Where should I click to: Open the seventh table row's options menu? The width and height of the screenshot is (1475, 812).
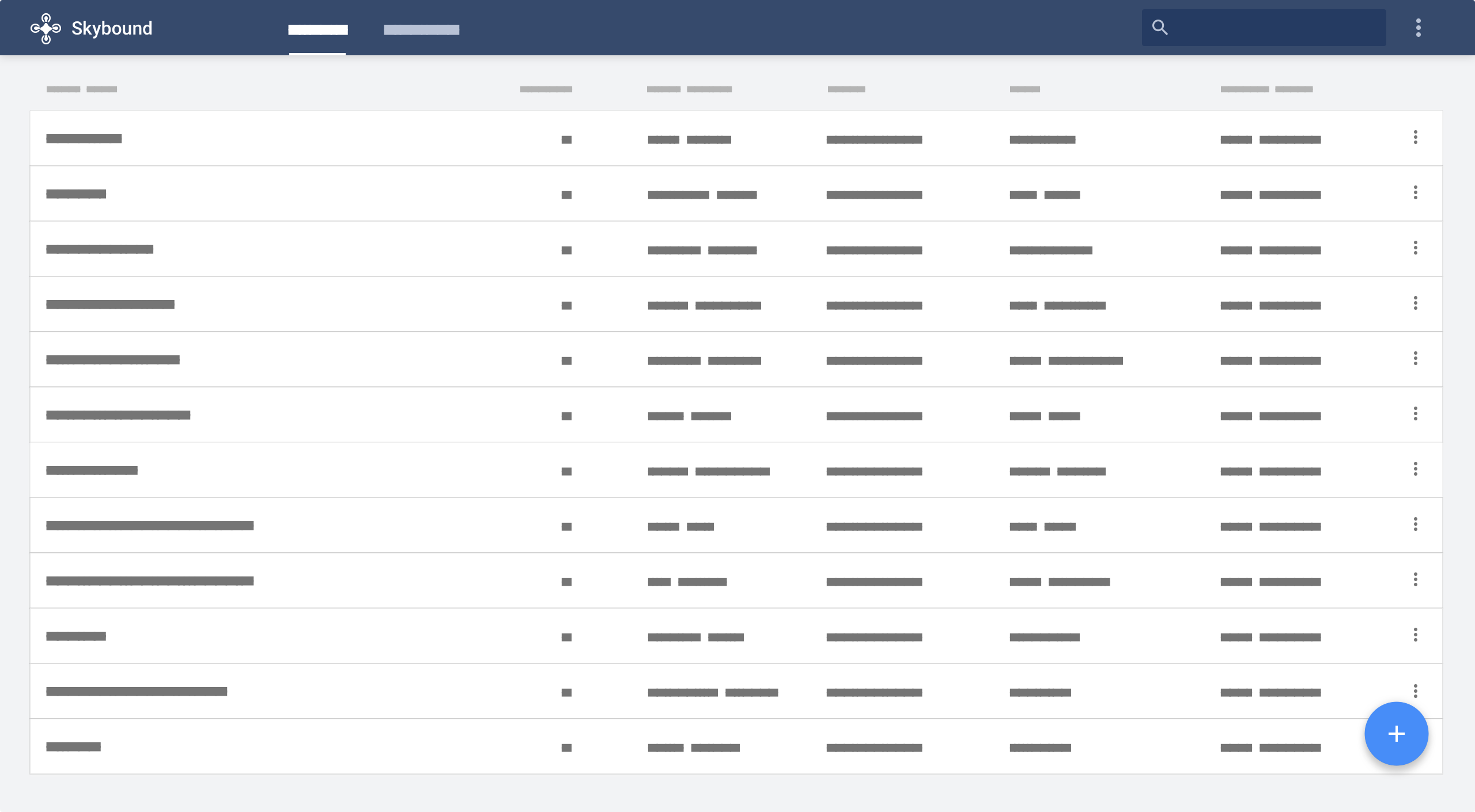1416,469
